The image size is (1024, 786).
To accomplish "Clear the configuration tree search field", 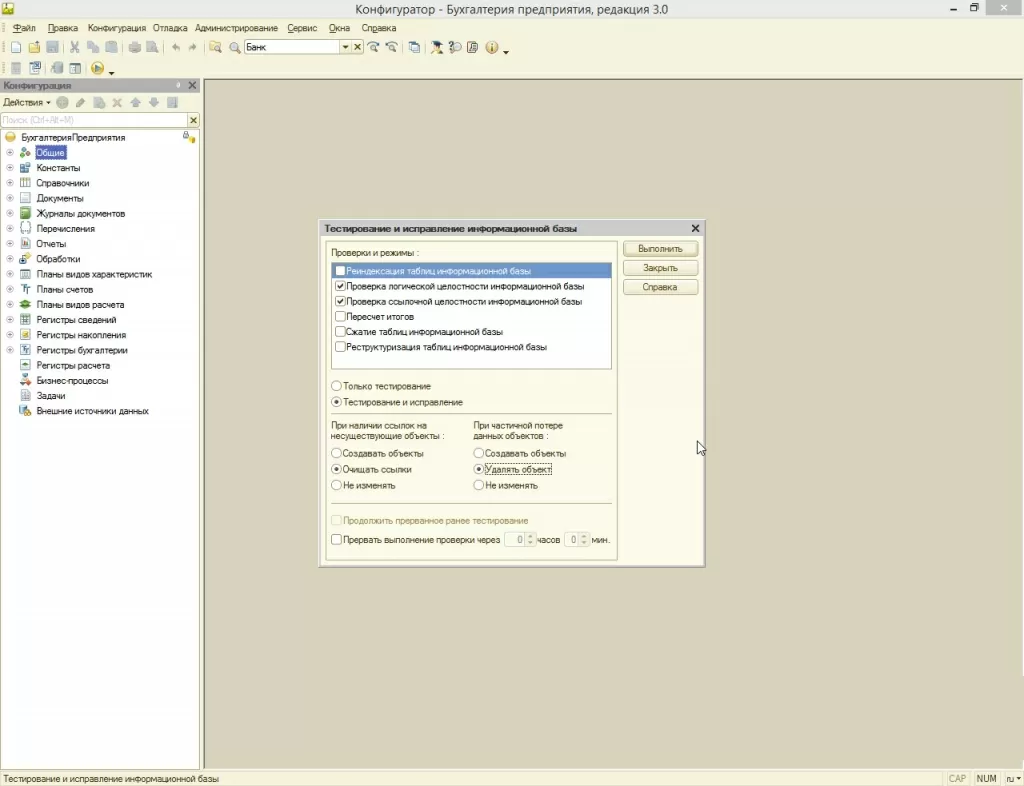I will tap(194, 120).
